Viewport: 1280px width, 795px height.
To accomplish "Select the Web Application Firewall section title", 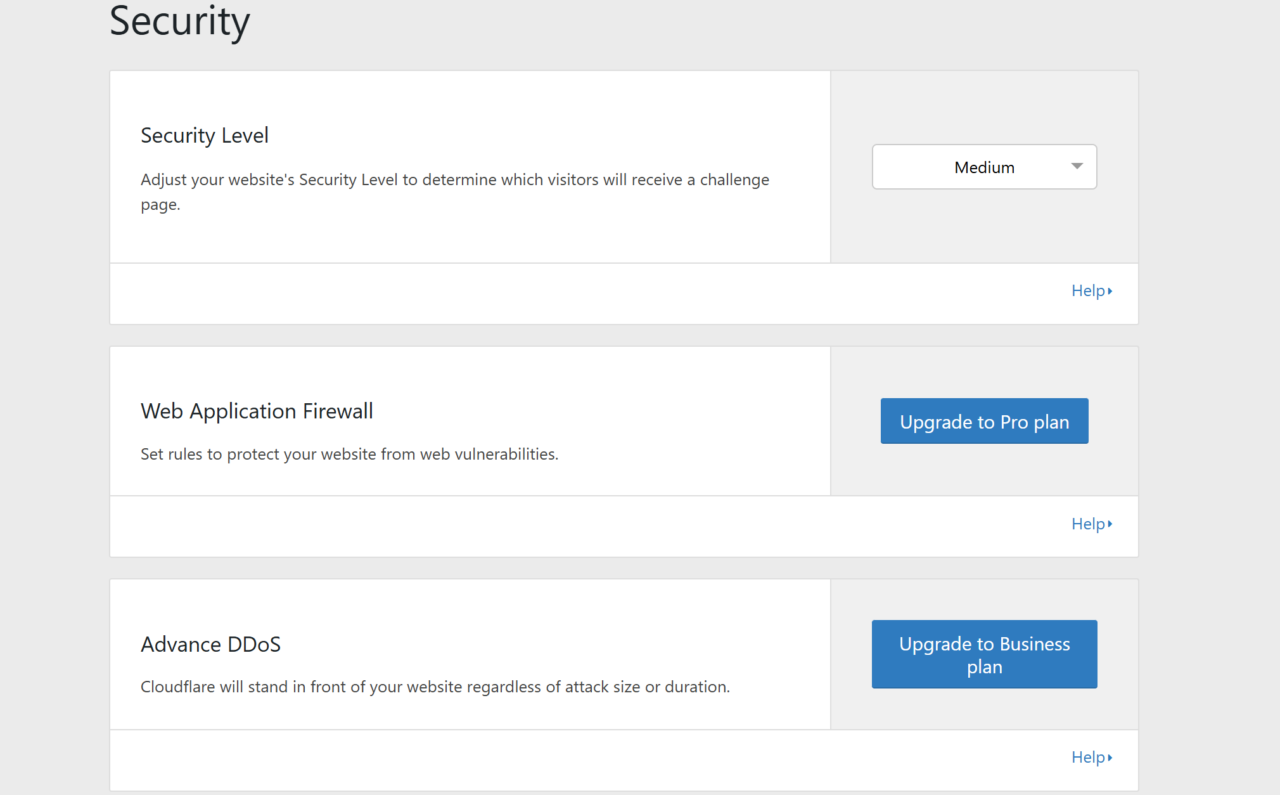I will click(257, 411).
